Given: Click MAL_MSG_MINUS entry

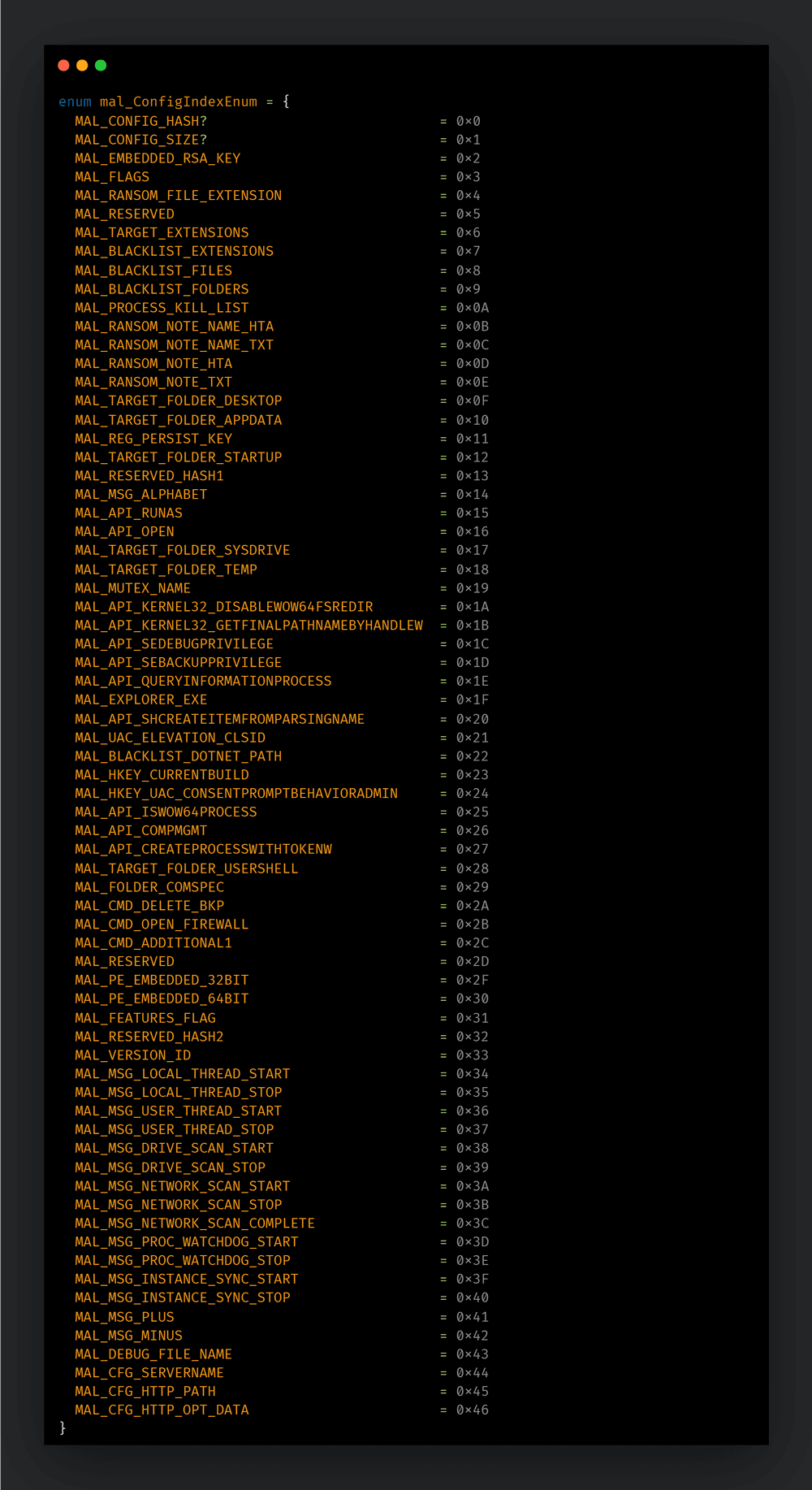Looking at the screenshot, I should (128, 1336).
